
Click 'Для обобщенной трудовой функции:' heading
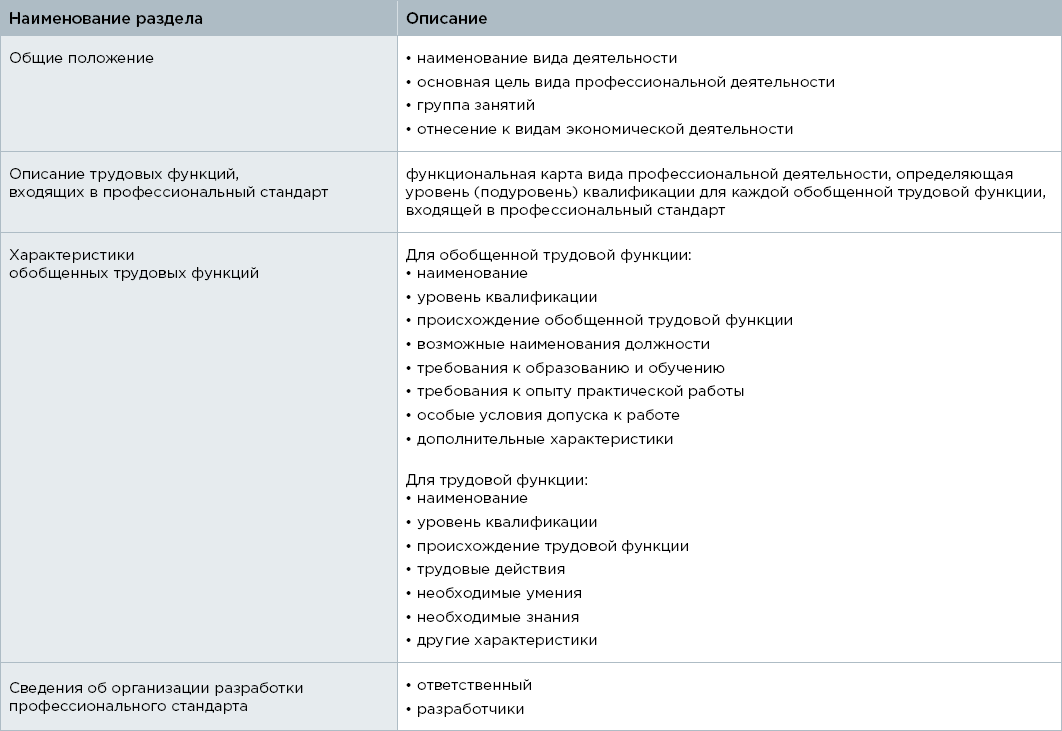tap(549, 255)
